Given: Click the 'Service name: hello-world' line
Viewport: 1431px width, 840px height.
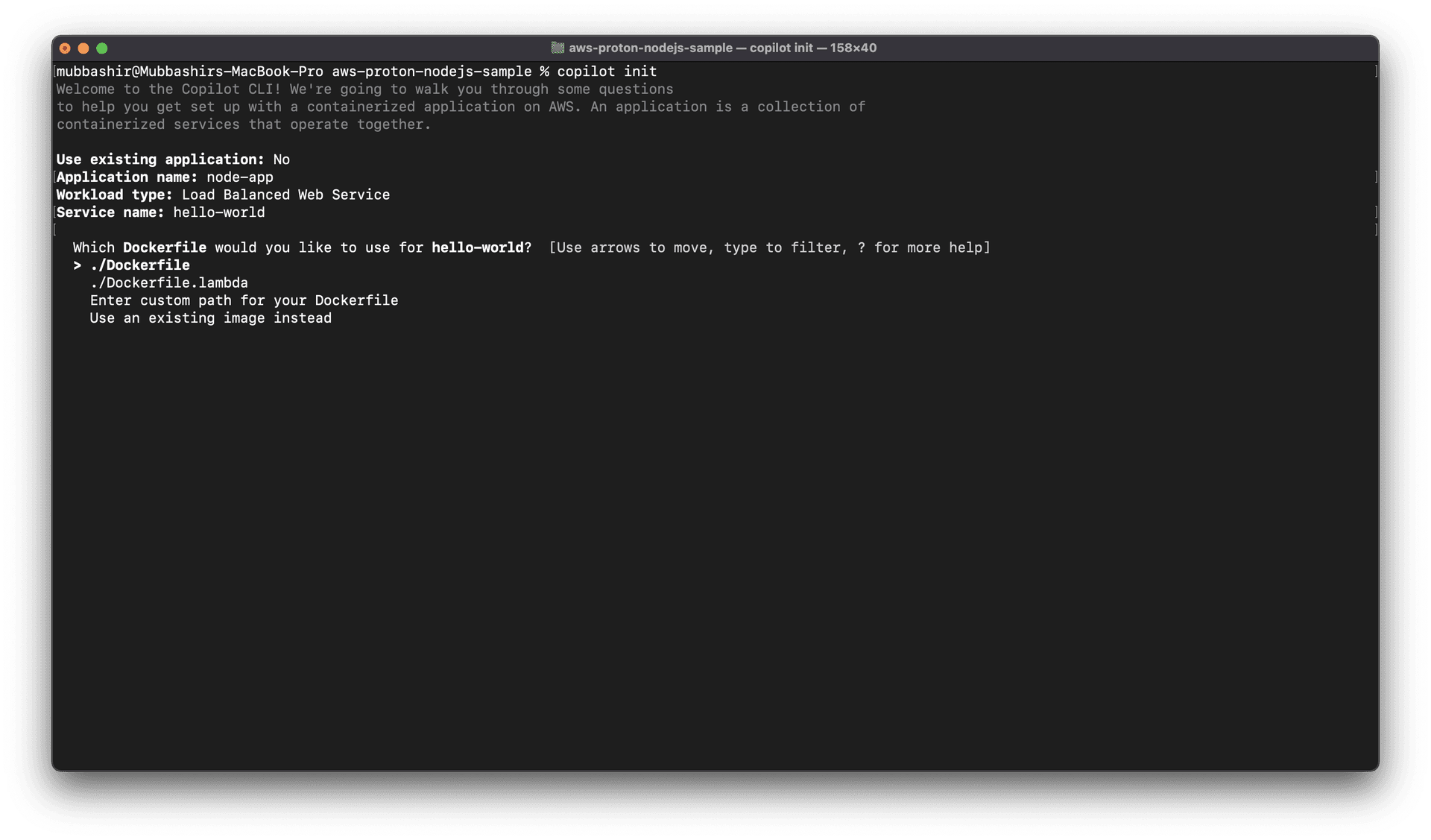Looking at the screenshot, I should [160, 212].
